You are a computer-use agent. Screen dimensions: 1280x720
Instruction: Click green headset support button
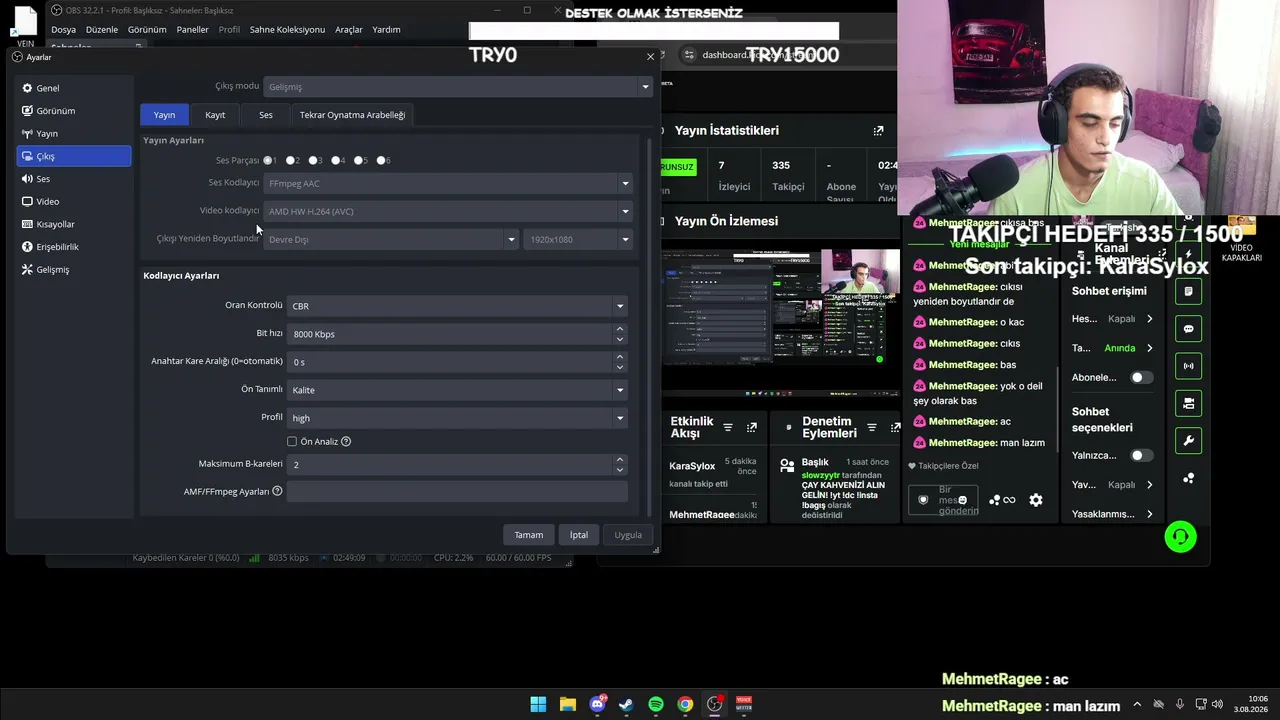coord(1181,537)
